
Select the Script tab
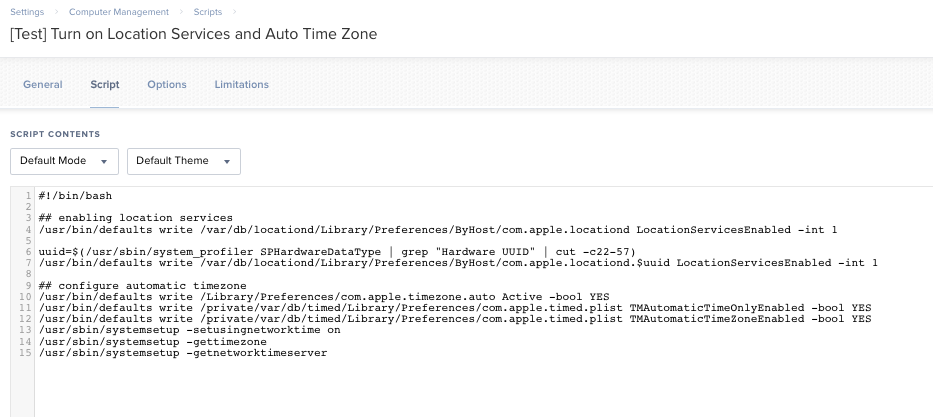(x=105, y=84)
